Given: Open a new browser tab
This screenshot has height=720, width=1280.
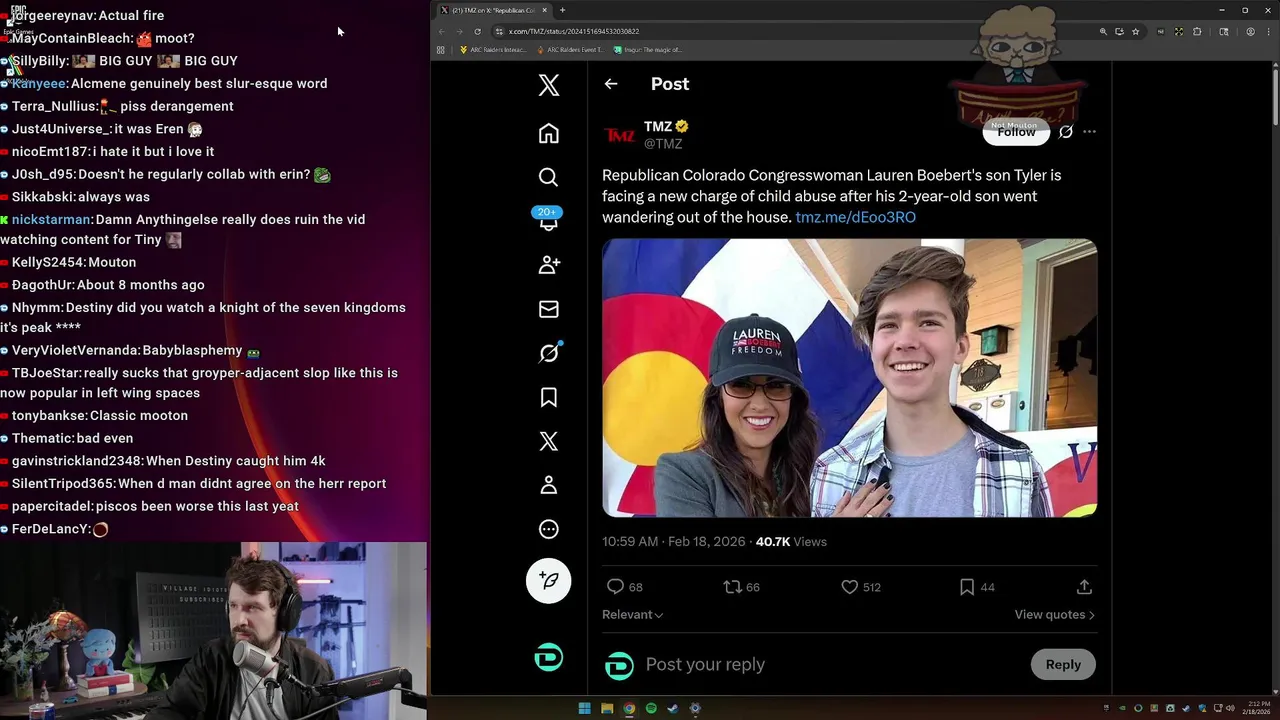Looking at the screenshot, I should pyautogui.click(x=562, y=10).
